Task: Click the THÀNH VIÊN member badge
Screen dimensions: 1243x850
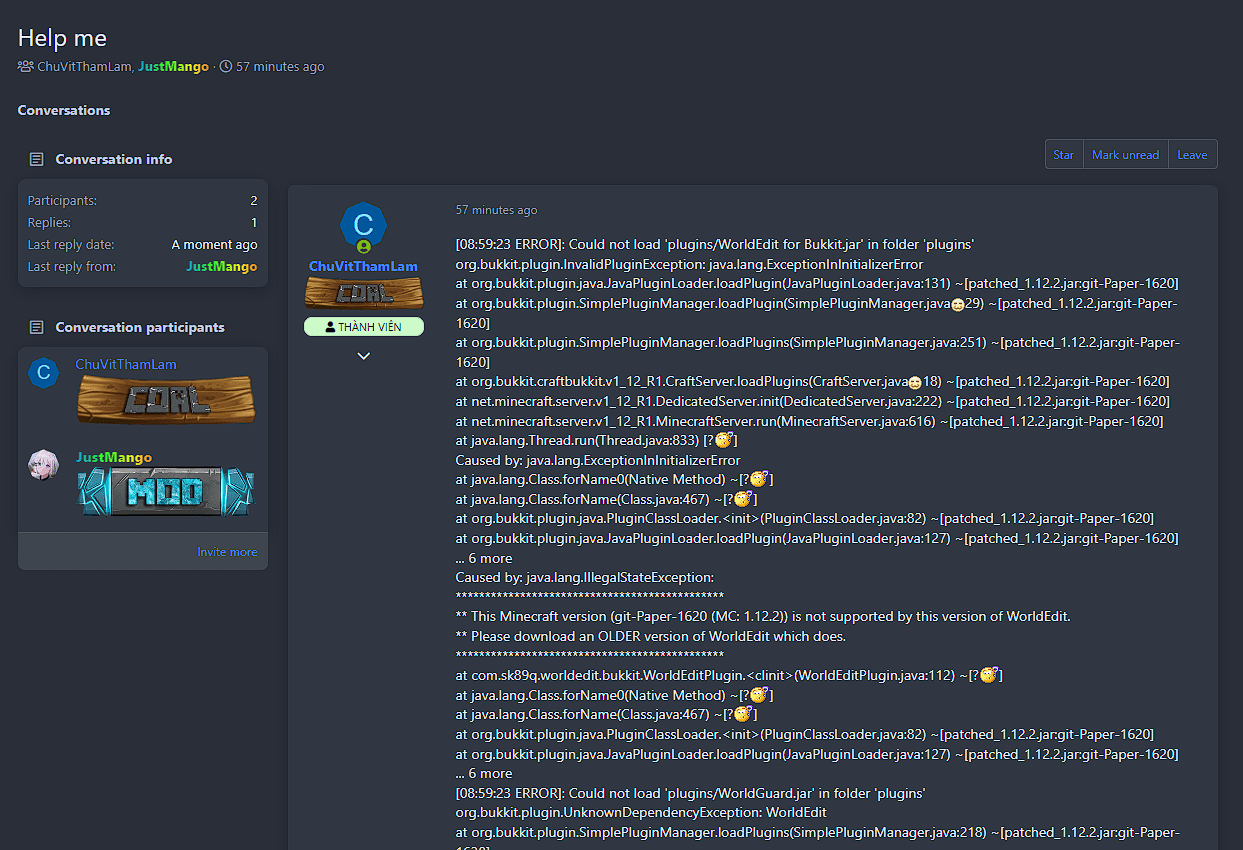Action: [363, 327]
